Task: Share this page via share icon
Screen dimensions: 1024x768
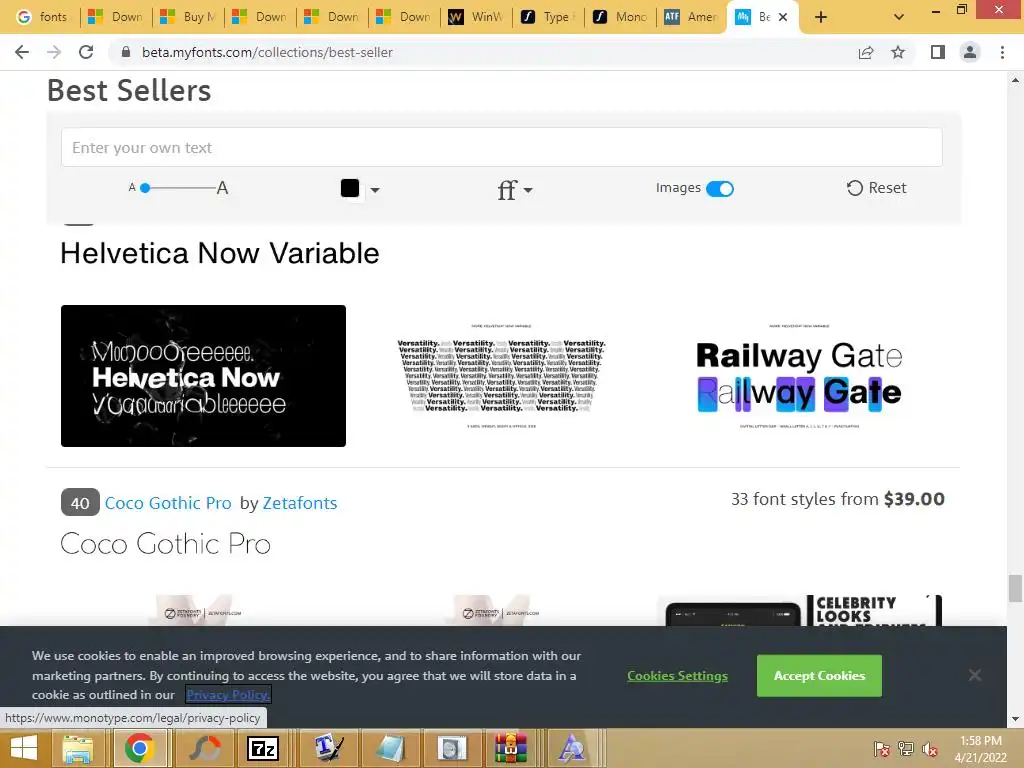Action: pyautogui.click(x=866, y=52)
